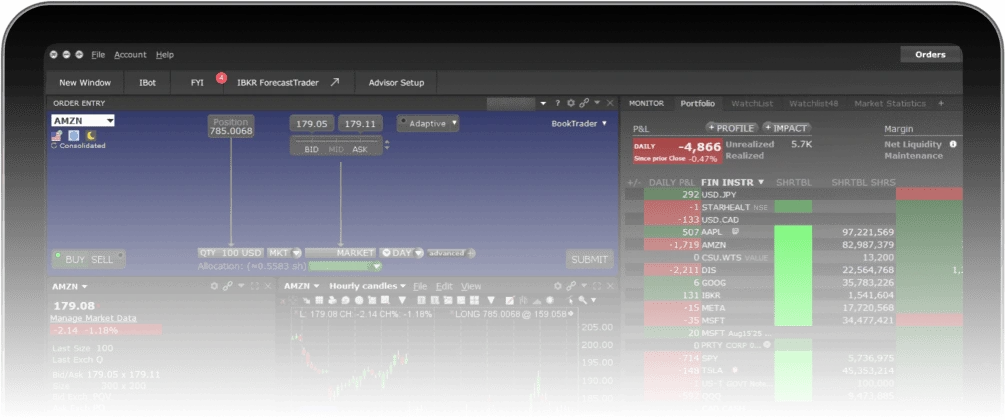Switch to the WatchList tab
The image size is (1005, 420).
pyautogui.click(x=752, y=103)
